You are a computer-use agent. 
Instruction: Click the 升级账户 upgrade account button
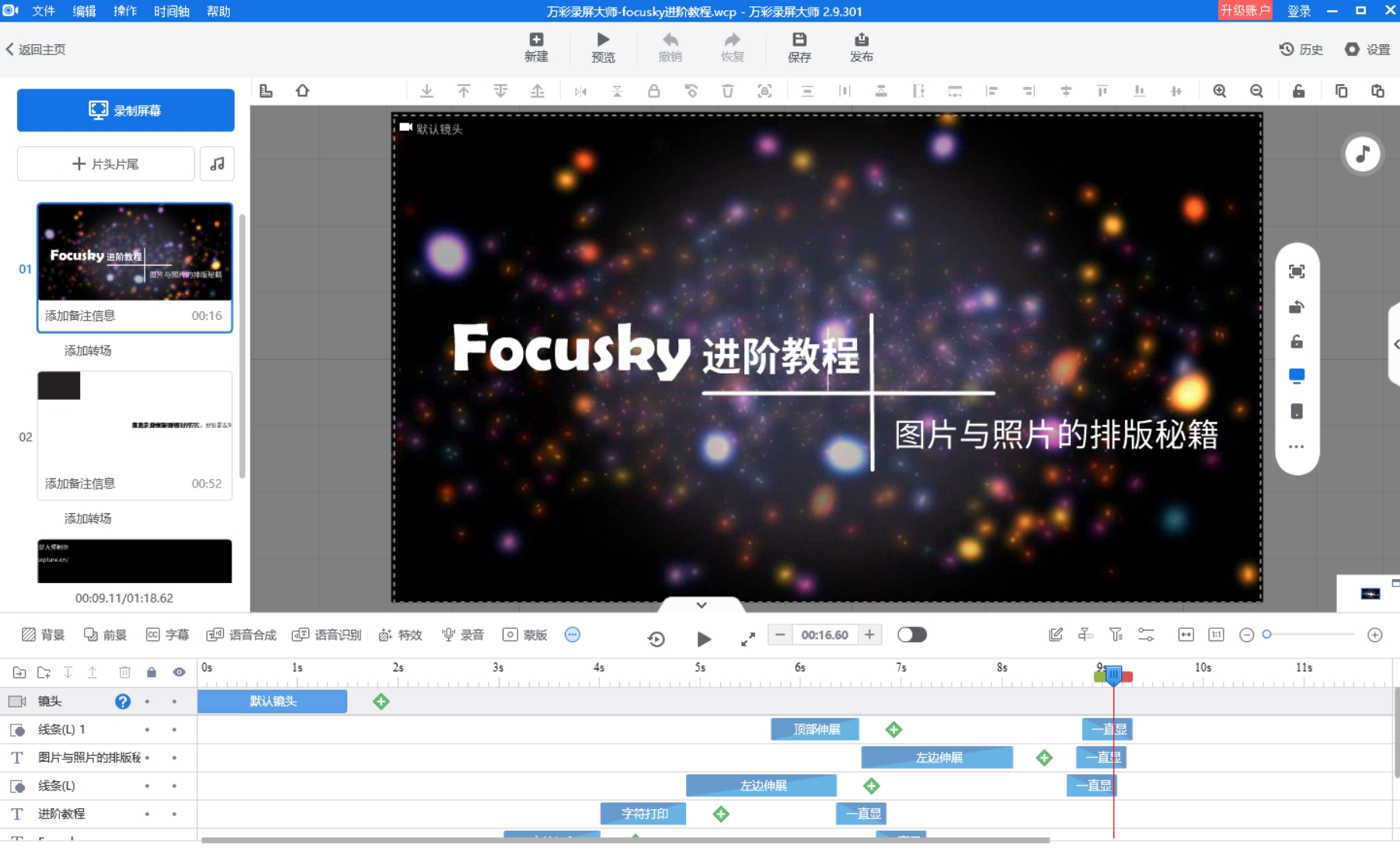1245,11
